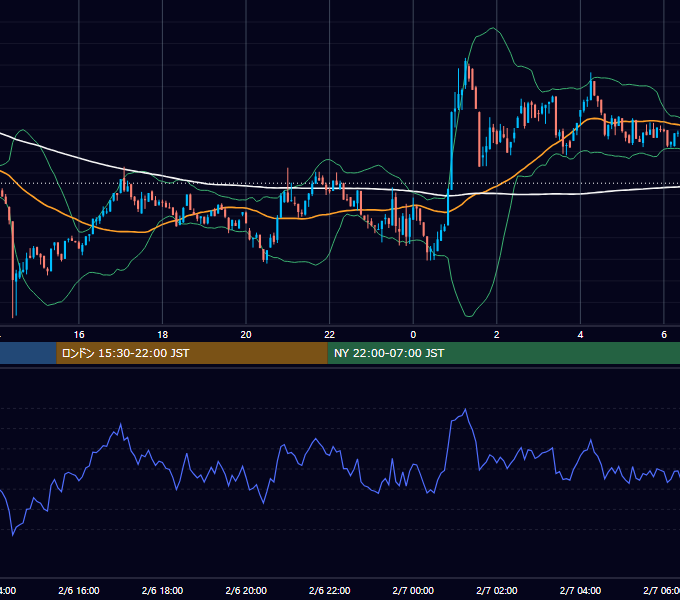Viewport: 680px width, 600px height.
Task: Click the 6 hour axis label
Action: [x=664, y=335]
